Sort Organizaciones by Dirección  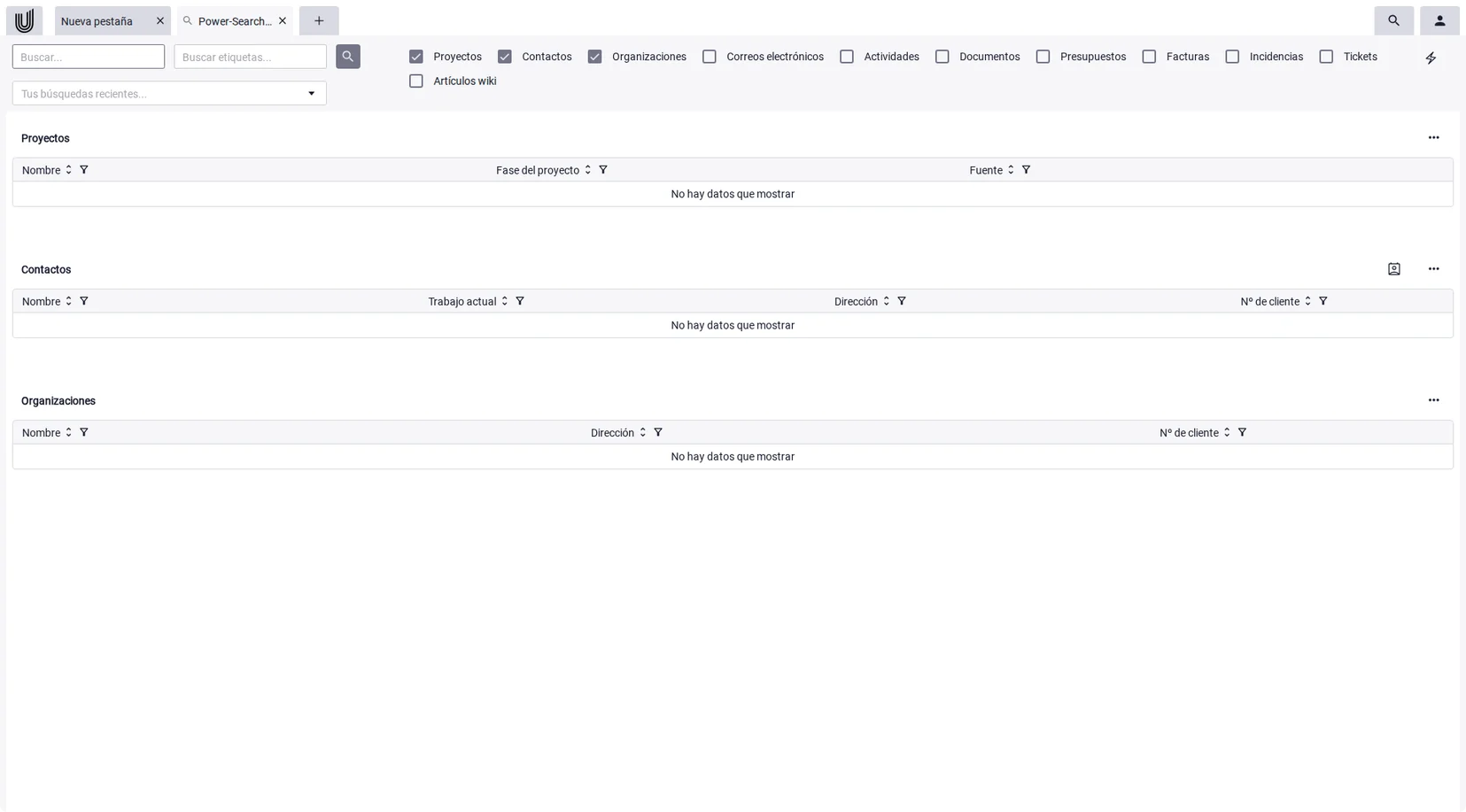[642, 432]
